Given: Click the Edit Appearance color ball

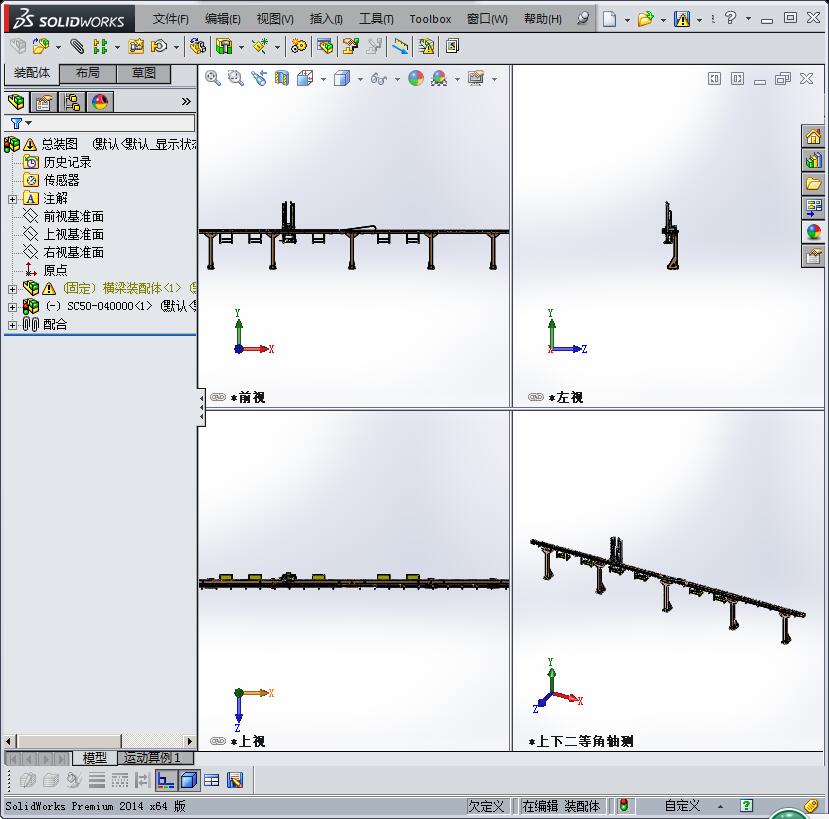Looking at the screenshot, I should [416, 78].
